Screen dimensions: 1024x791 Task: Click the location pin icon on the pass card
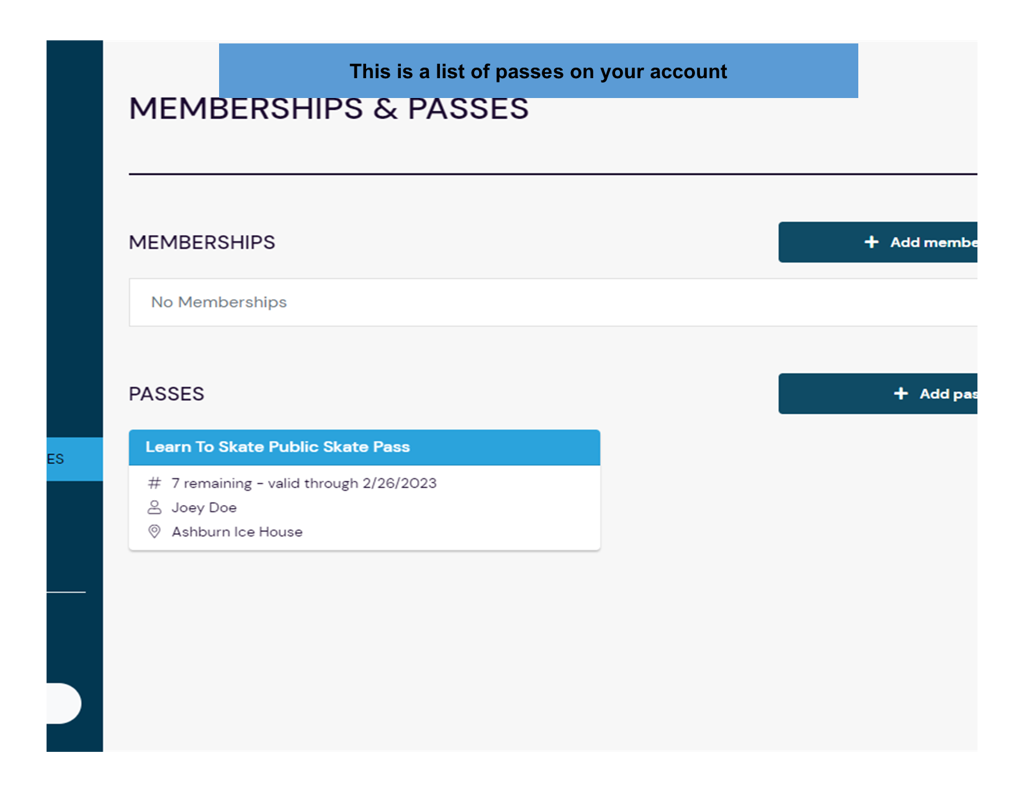154,532
